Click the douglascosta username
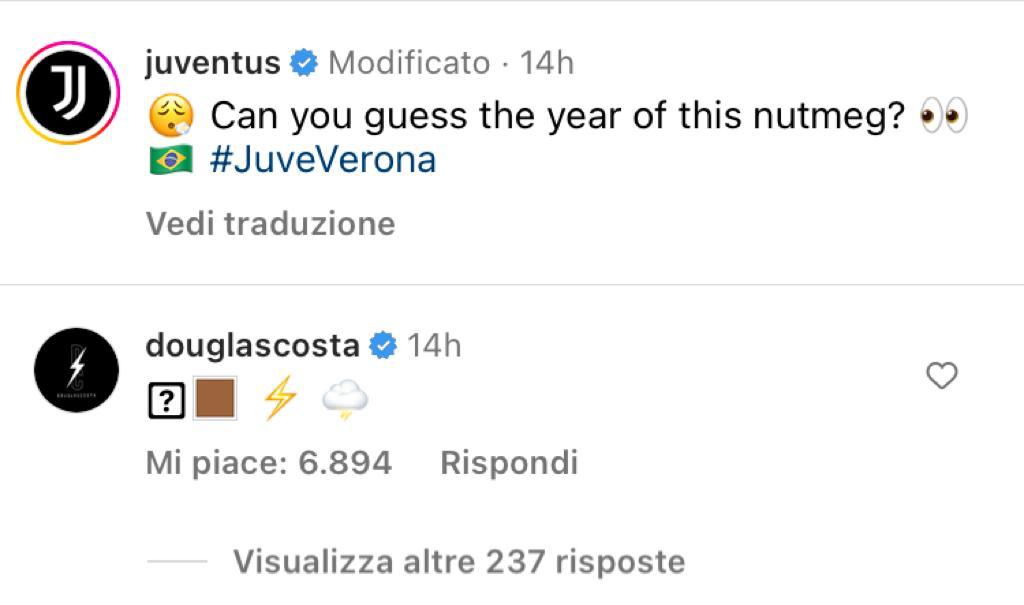This screenshot has height=605, width=1024. (252, 346)
